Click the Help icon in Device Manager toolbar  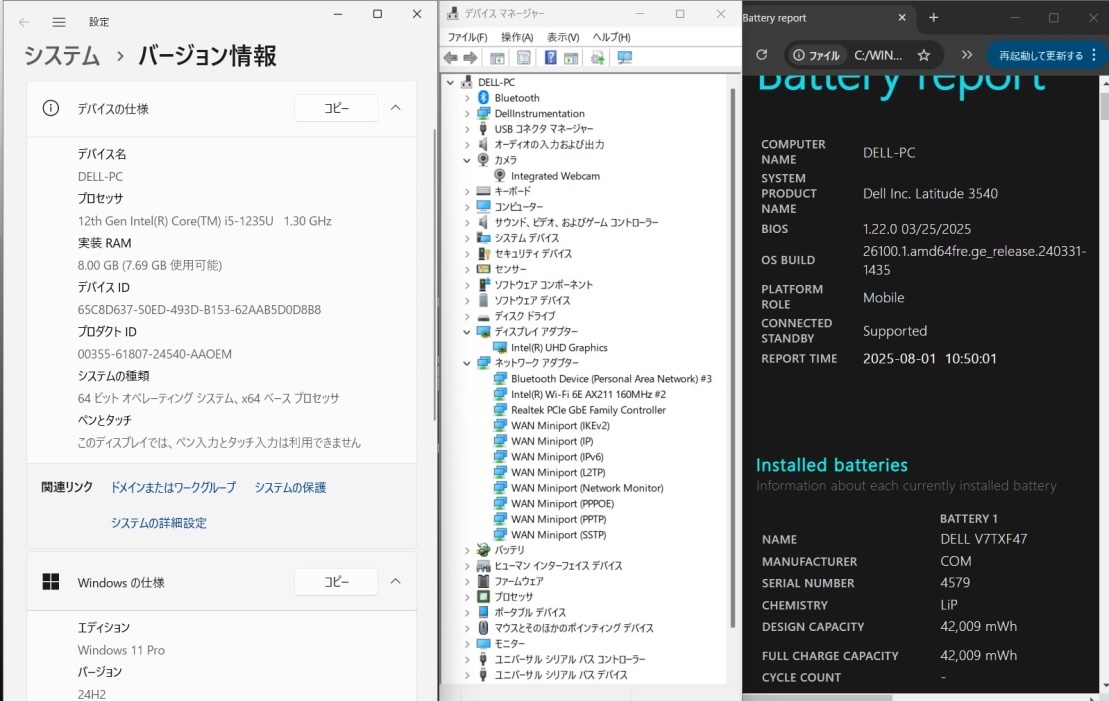550,58
